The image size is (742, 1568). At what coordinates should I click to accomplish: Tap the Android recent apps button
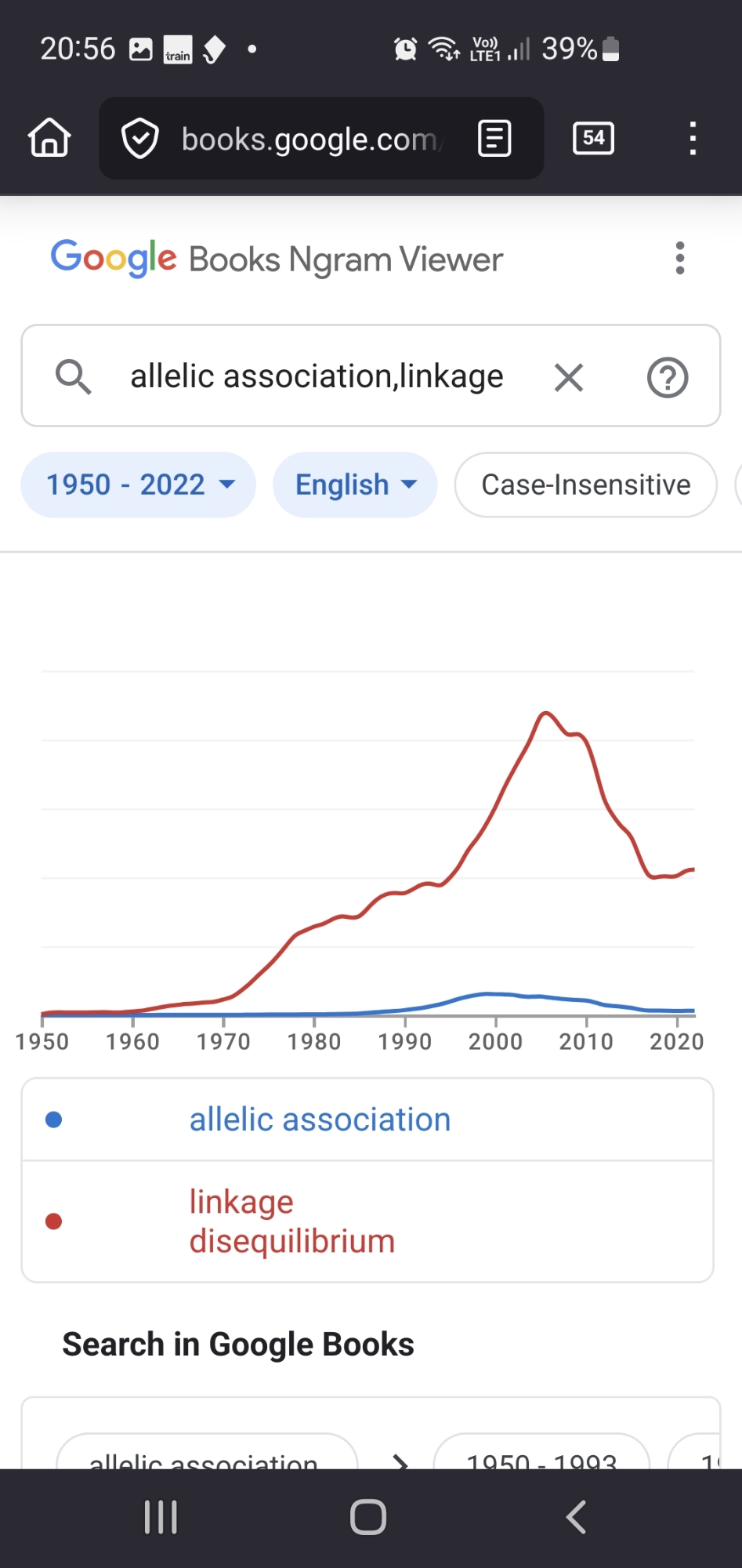(161, 1517)
